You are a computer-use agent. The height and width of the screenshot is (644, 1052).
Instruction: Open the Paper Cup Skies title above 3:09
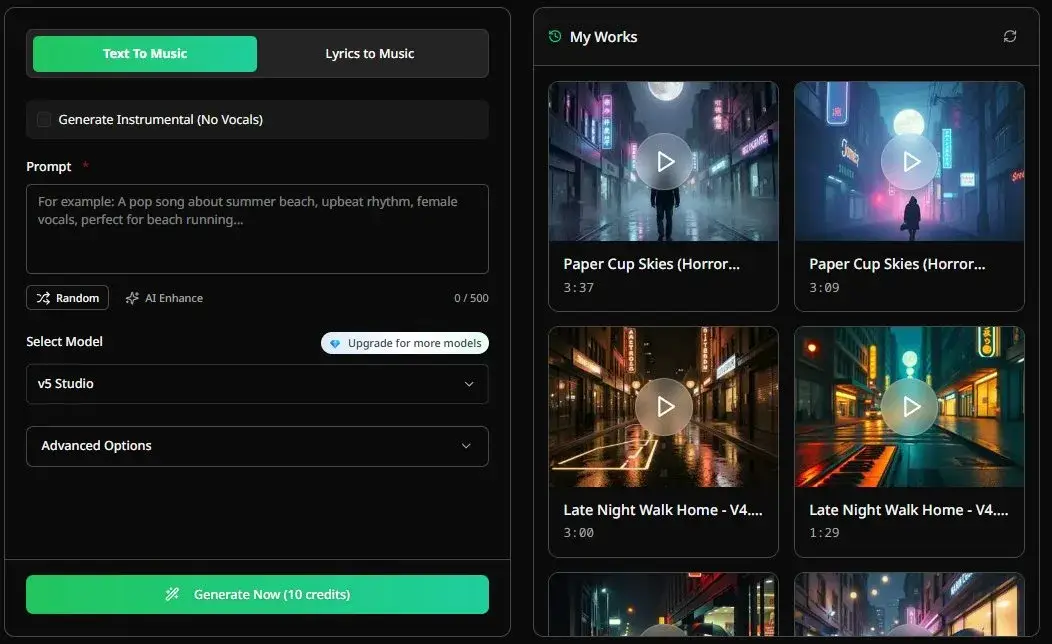[897, 264]
